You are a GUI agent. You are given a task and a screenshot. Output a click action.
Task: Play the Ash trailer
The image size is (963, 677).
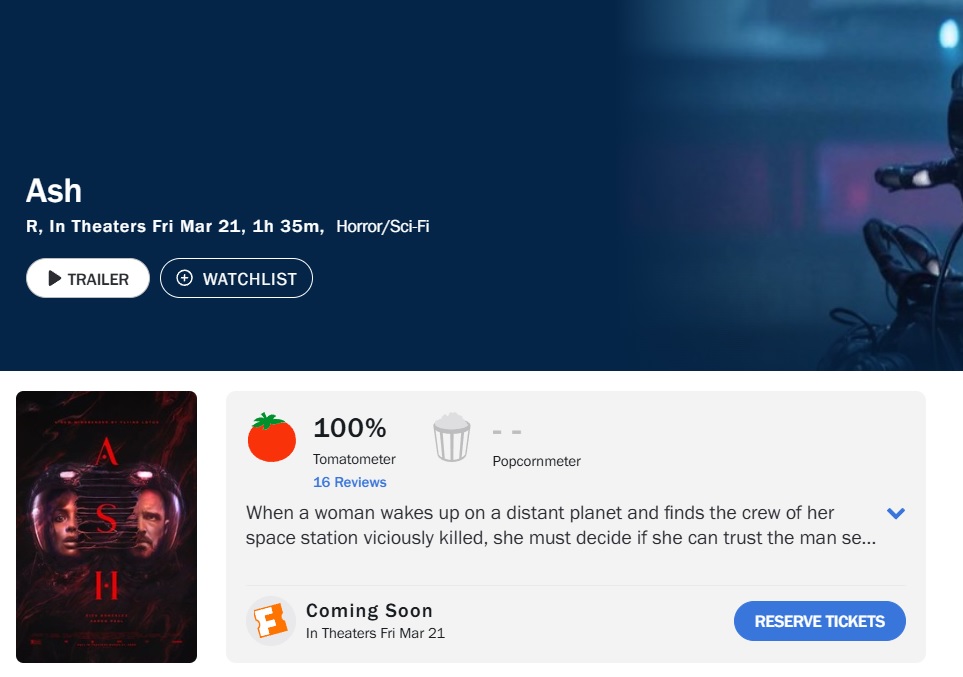pyautogui.click(x=88, y=279)
